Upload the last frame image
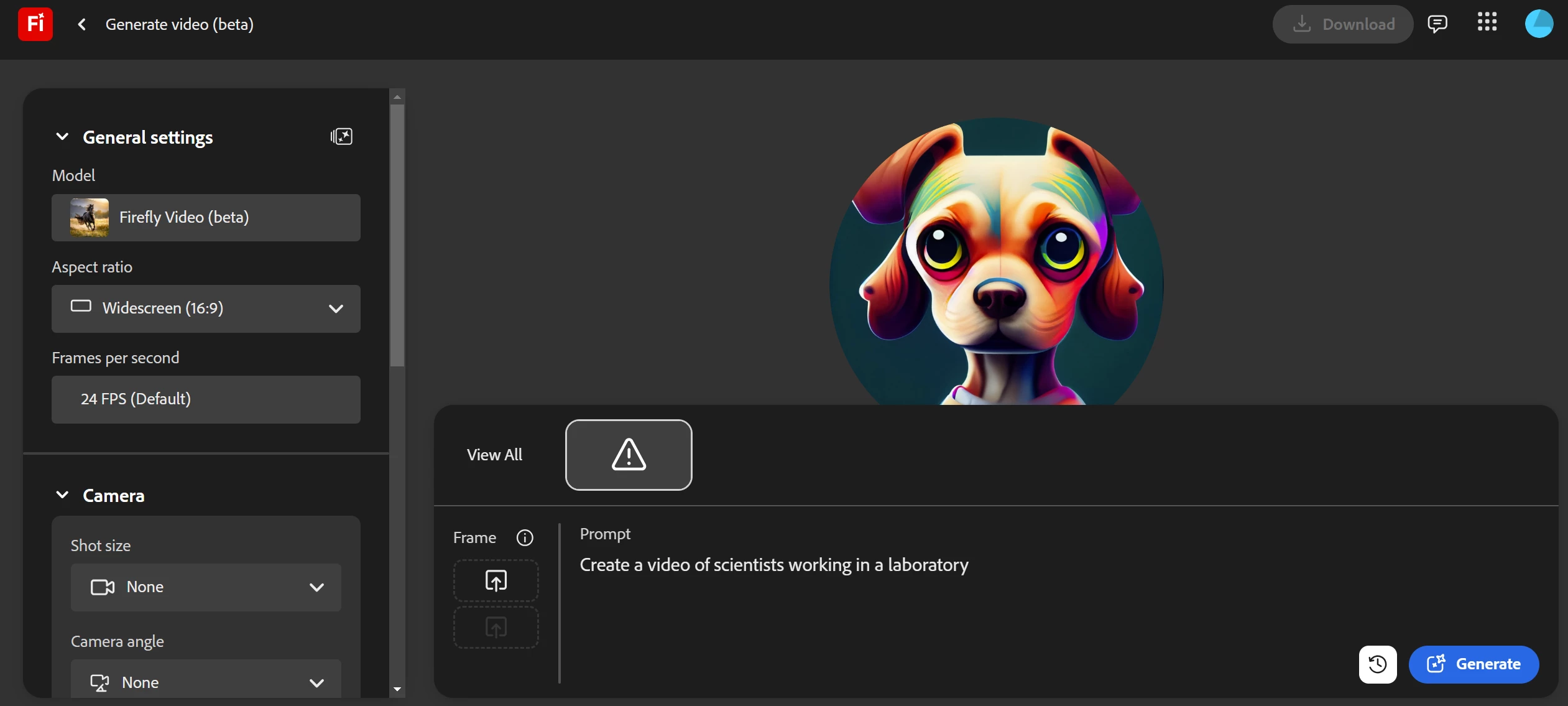Screen dimensions: 1568x706 click(x=496, y=627)
